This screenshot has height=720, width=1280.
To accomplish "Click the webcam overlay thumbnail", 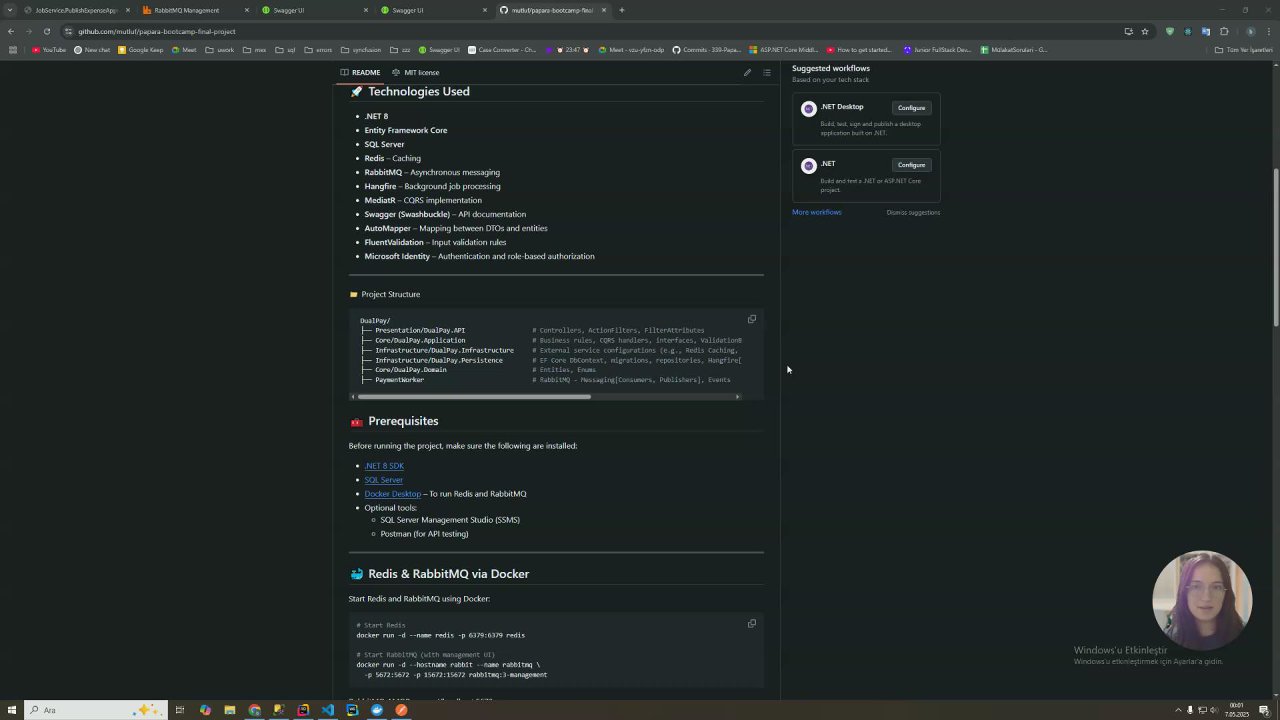I will click(1202, 600).
